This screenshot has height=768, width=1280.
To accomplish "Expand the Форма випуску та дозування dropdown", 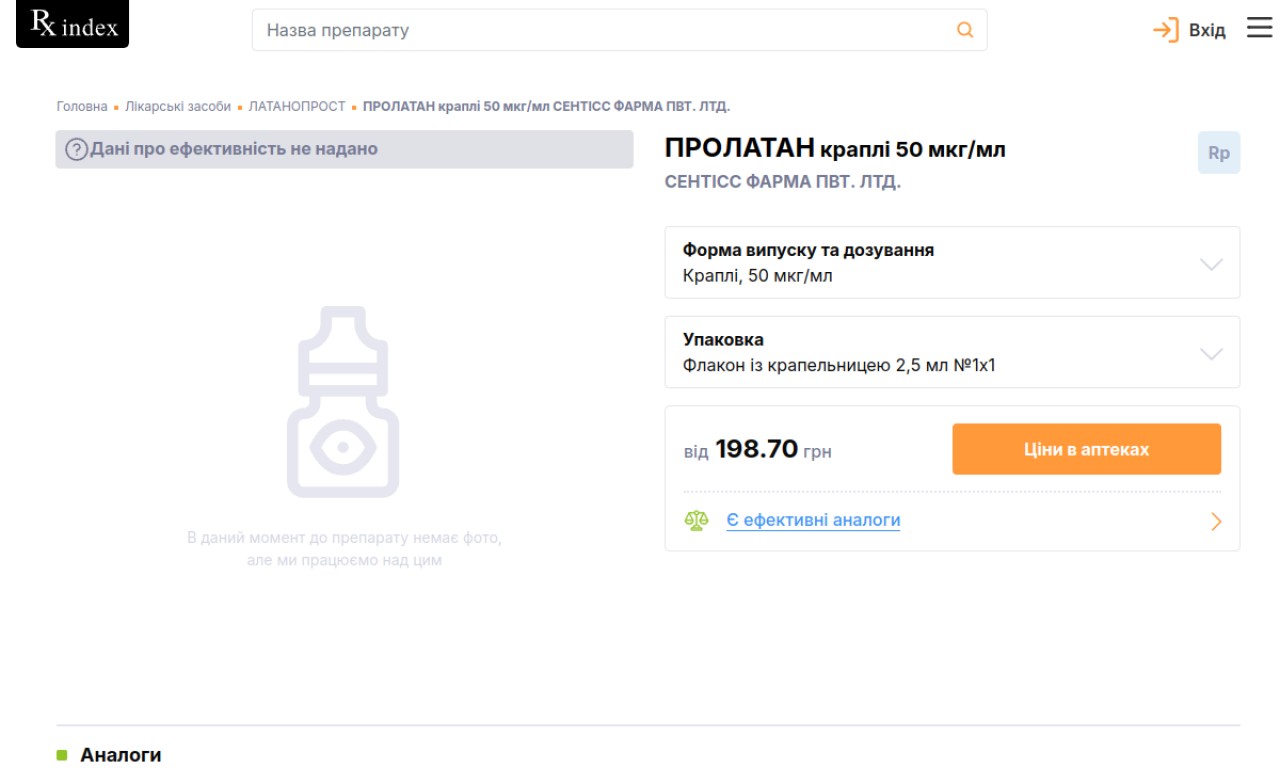I will pos(1210,264).
